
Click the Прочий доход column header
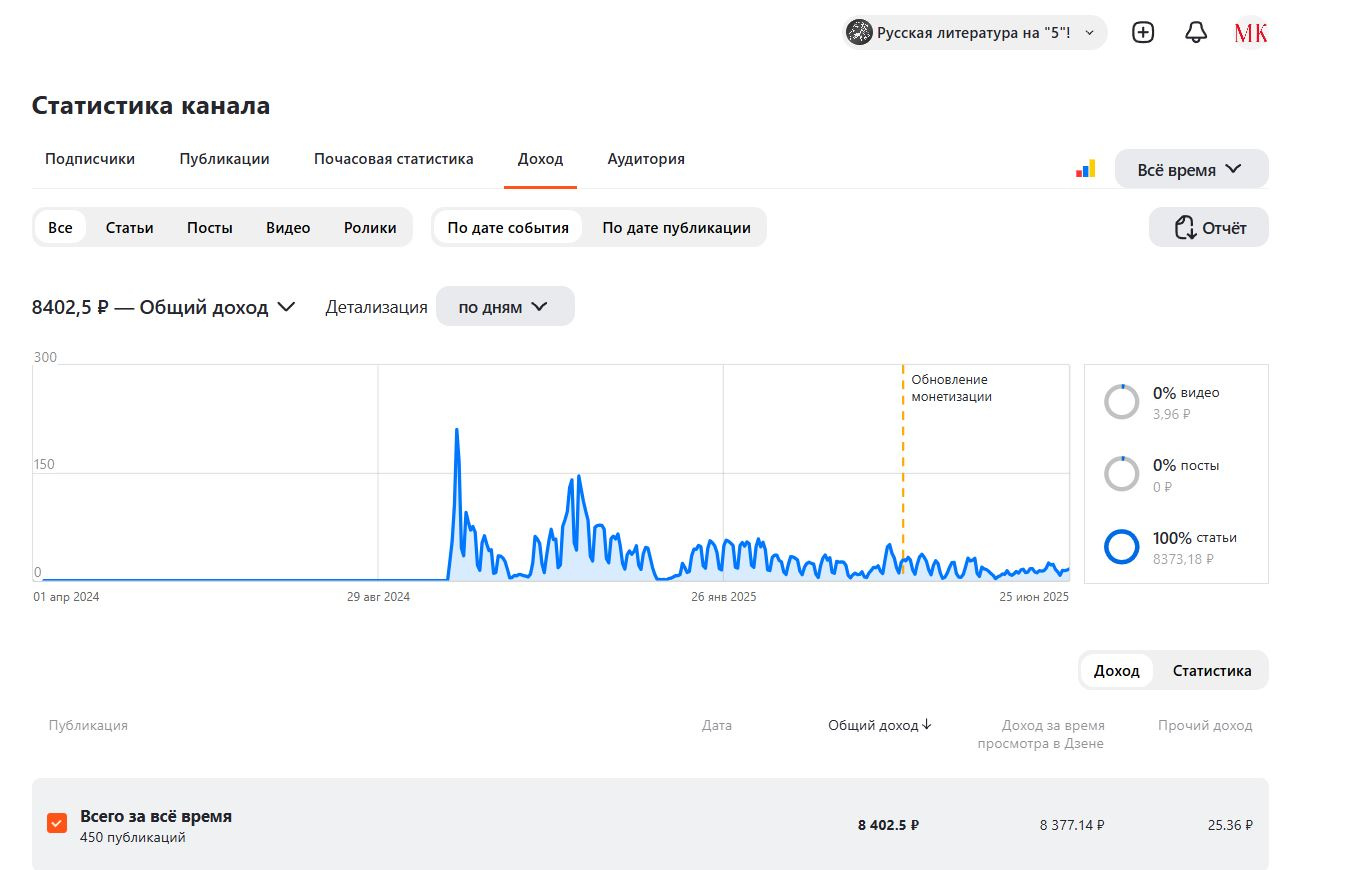click(x=1205, y=725)
